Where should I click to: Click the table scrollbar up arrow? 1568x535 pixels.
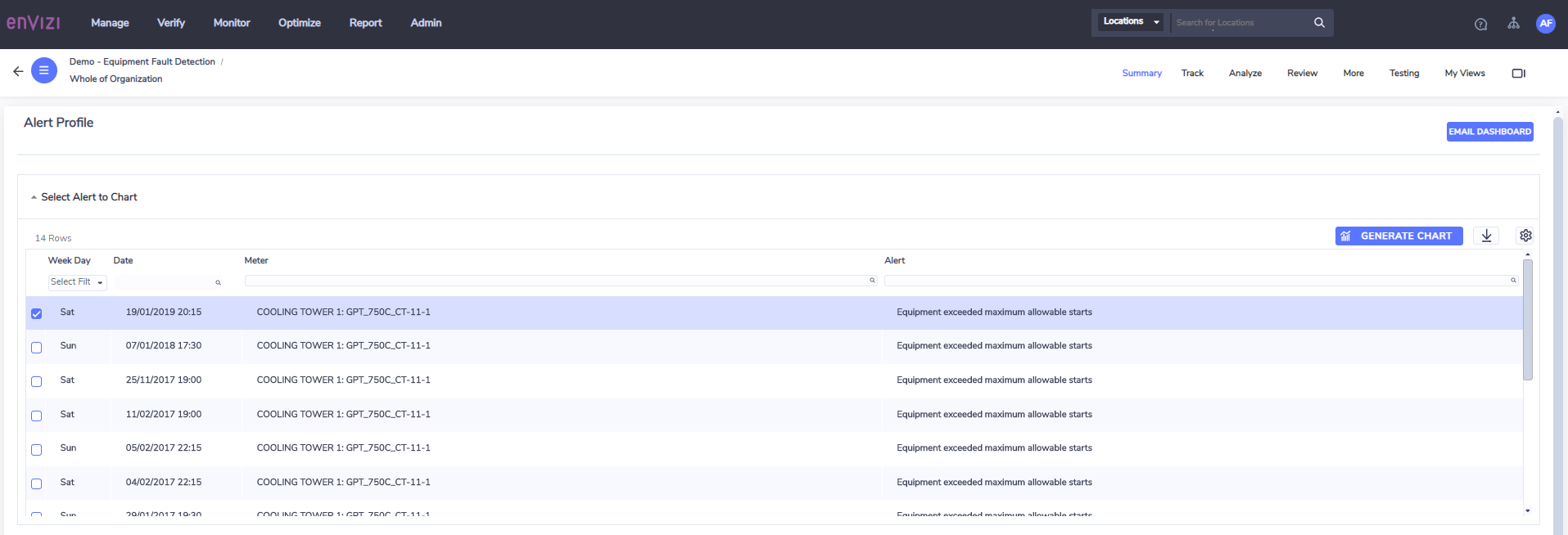pos(1528,254)
